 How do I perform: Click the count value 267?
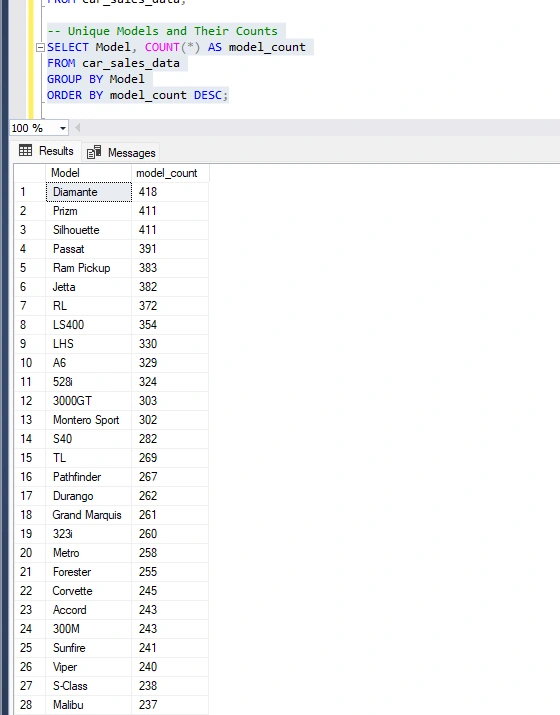click(170, 477)
